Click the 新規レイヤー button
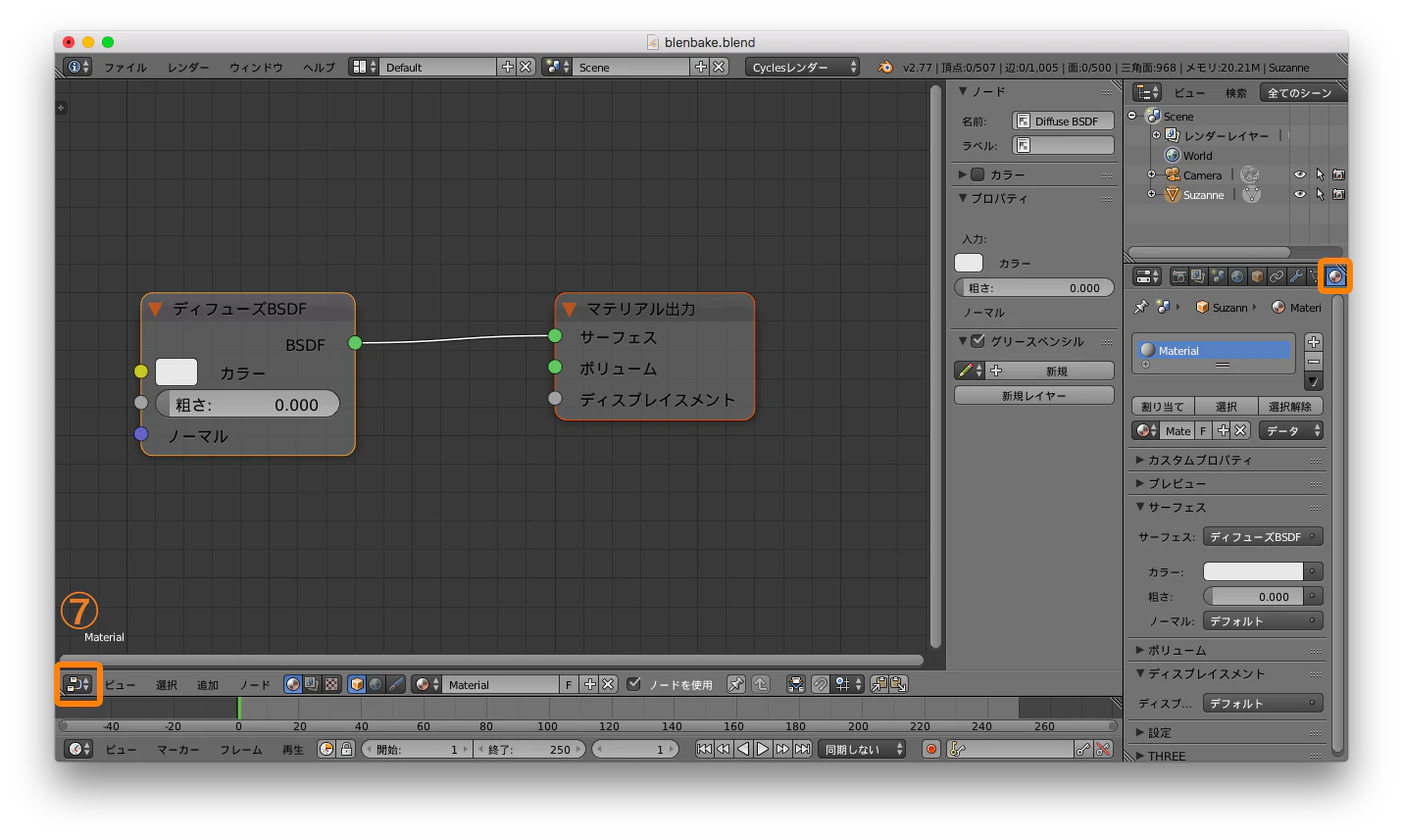This screenshot has width=1403, height=840. 1034,395
